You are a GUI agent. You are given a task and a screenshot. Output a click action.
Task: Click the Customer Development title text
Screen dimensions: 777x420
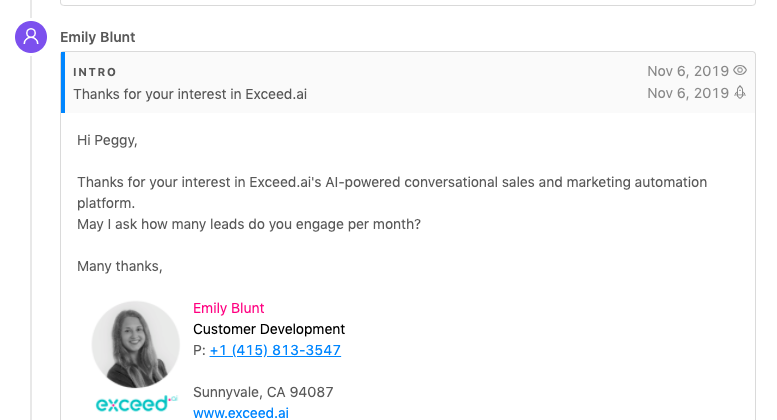[268, 329]
